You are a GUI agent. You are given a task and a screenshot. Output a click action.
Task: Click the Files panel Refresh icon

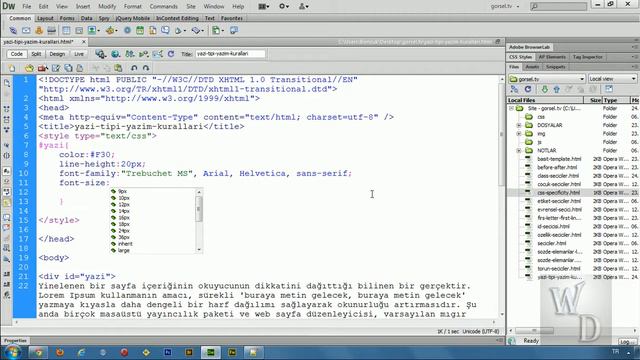click(528, 89)
